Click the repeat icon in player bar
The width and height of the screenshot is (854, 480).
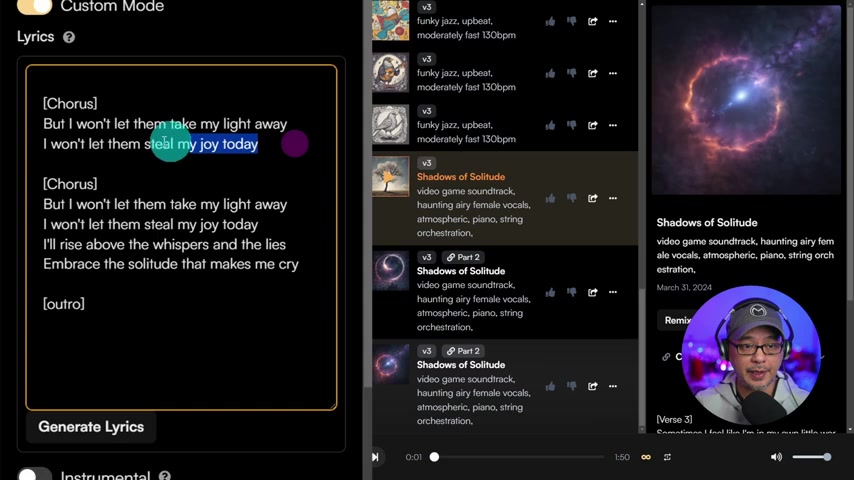pyautogui.click(x=667, y=457)
